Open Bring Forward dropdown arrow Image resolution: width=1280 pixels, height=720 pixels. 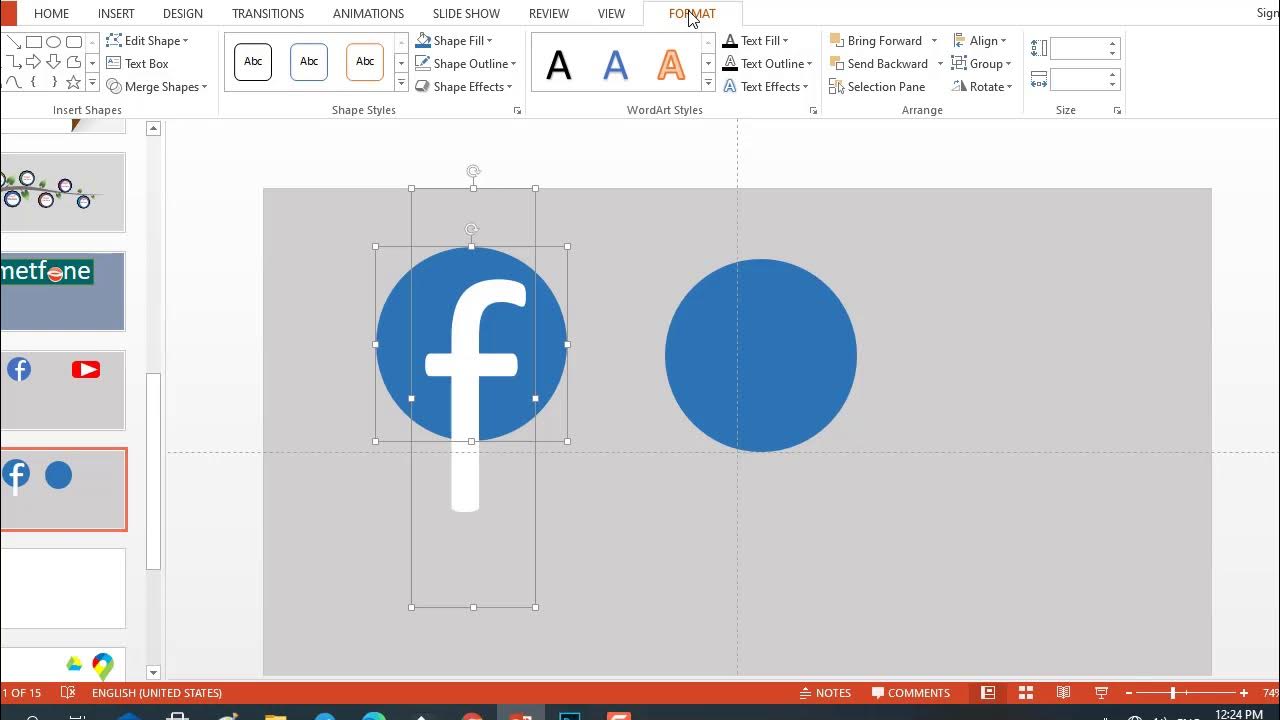click(x=934, y=40)
